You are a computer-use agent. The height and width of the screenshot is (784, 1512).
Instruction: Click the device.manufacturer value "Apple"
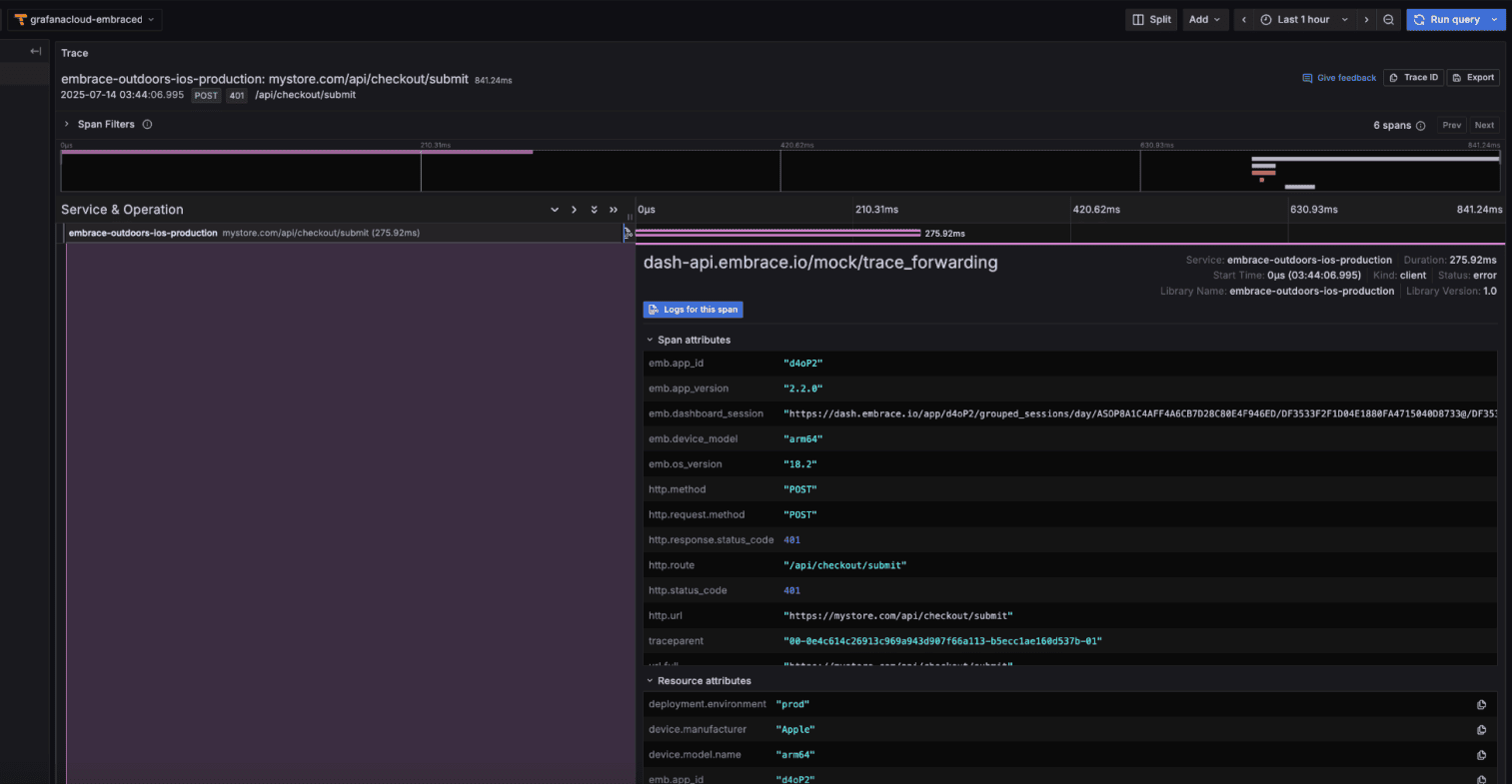click(795, 729)
